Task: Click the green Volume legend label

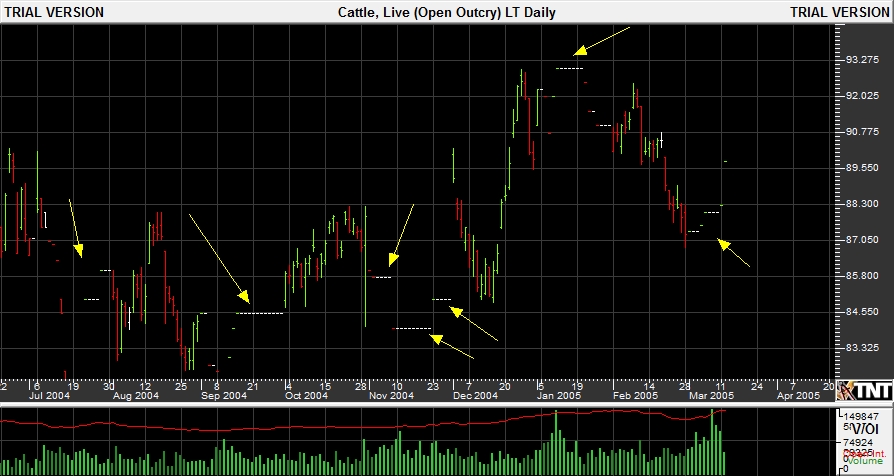Action: [863, 460]
